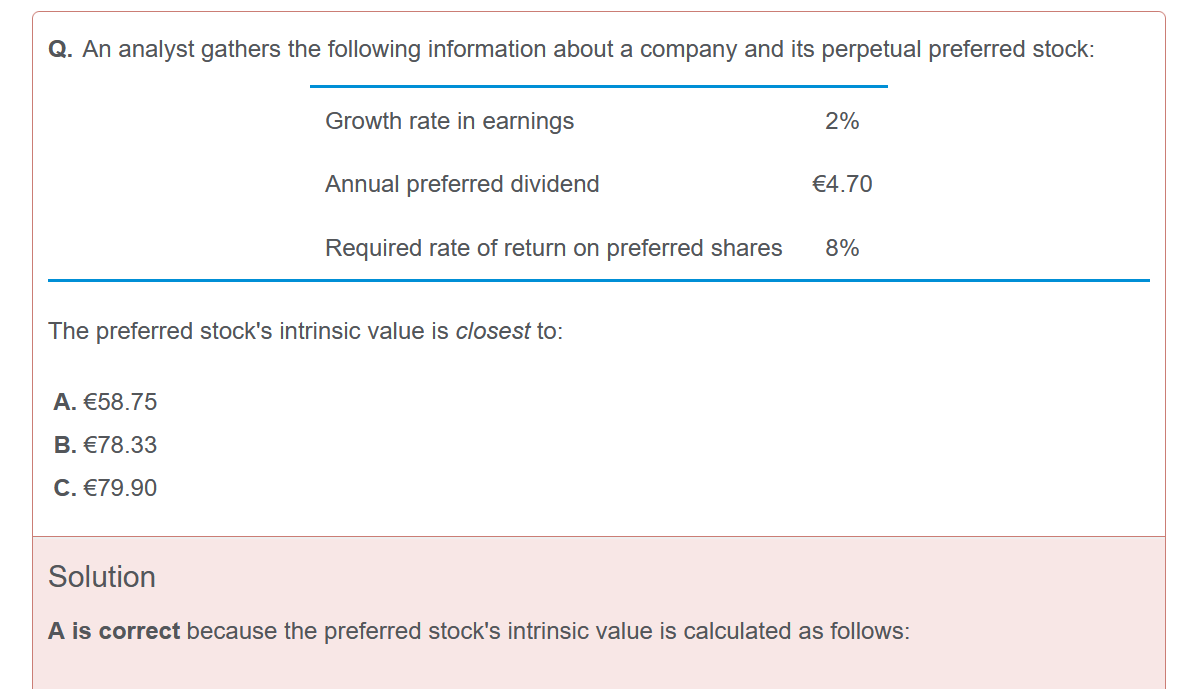The image size is (1192, 689).
Task: Click the bold letter 'C.' option label
Action: point(65,487)
